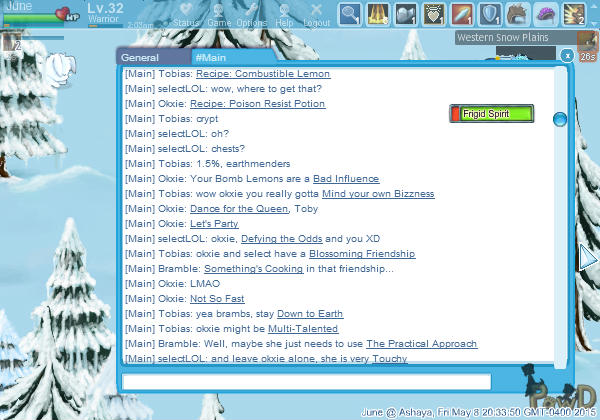Expand side panel with right triangle arrow
600x420 pixels.
pos(588,257)
